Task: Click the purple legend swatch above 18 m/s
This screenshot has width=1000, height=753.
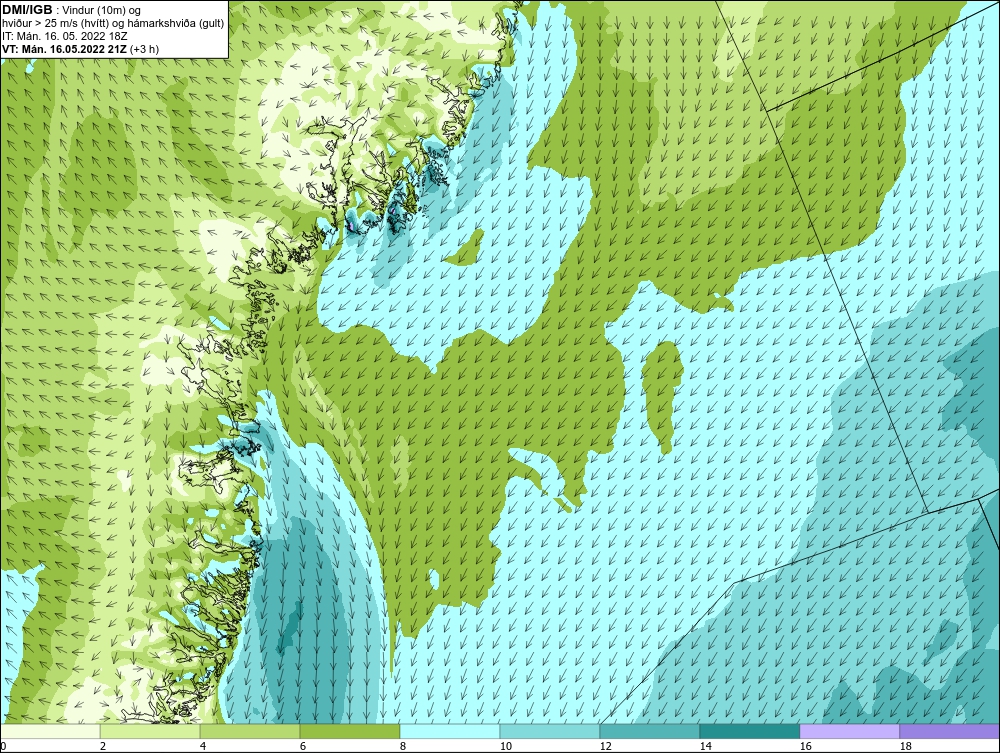Action: [x=949, y=731]
